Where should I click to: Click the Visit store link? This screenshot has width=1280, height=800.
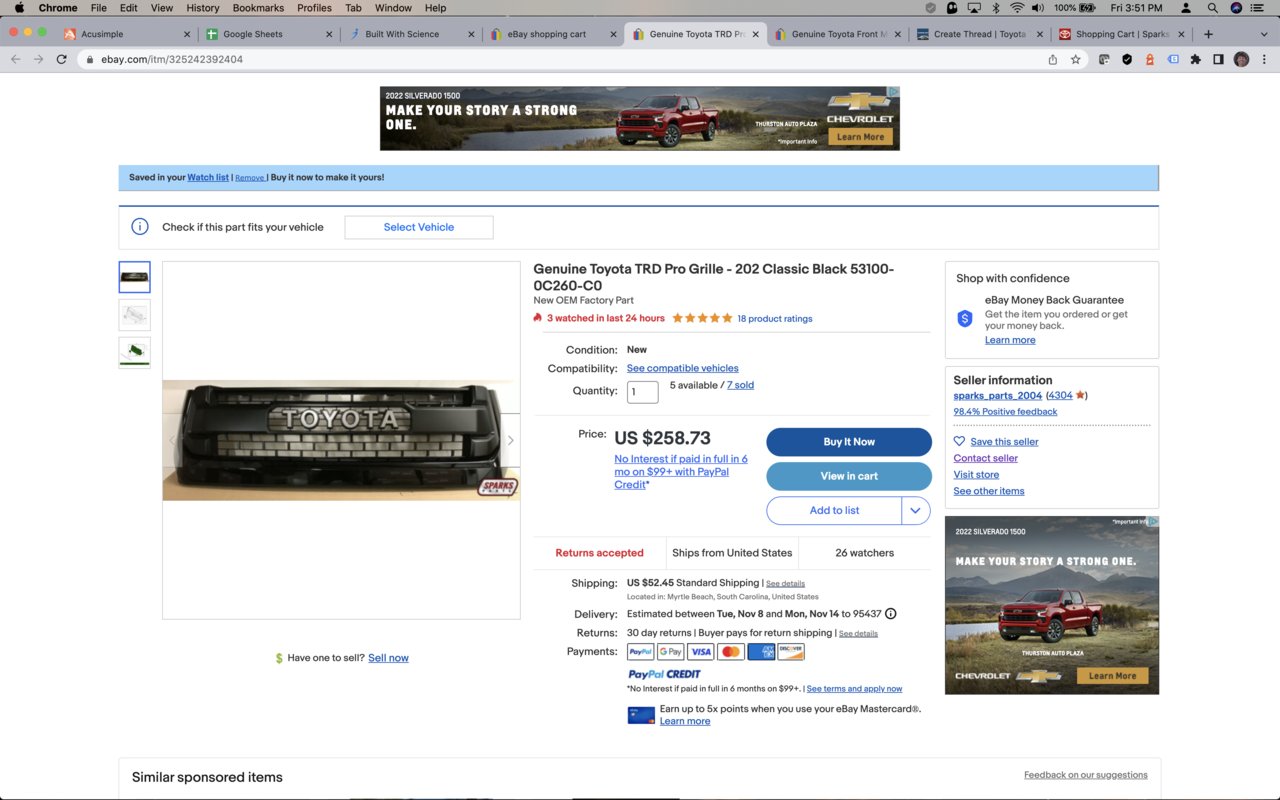(x=976, y=475)
